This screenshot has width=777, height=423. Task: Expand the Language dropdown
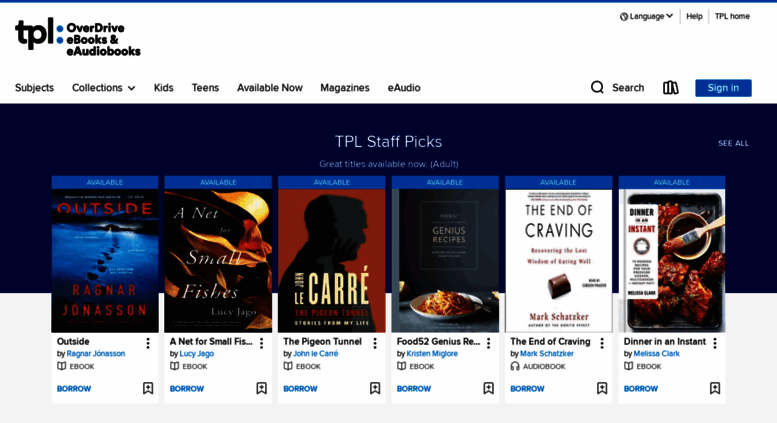point(646,16)
